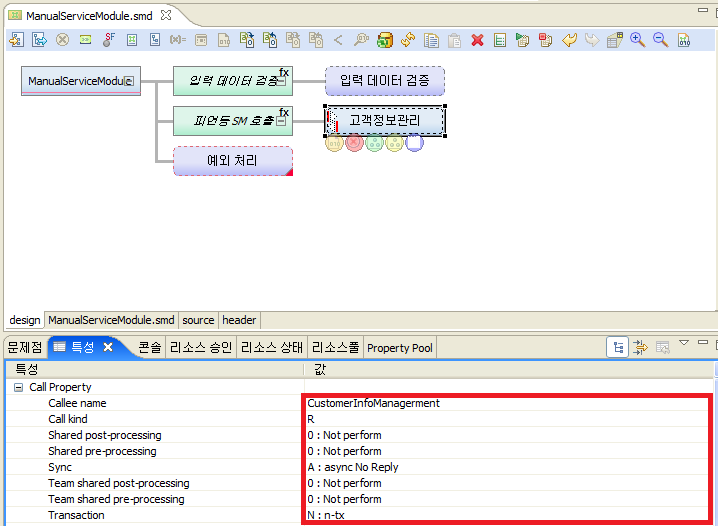The height and width of the screenshot is (526, 718).
Task: Click the clipboard with green flag icon
Action: click(522, 40)
